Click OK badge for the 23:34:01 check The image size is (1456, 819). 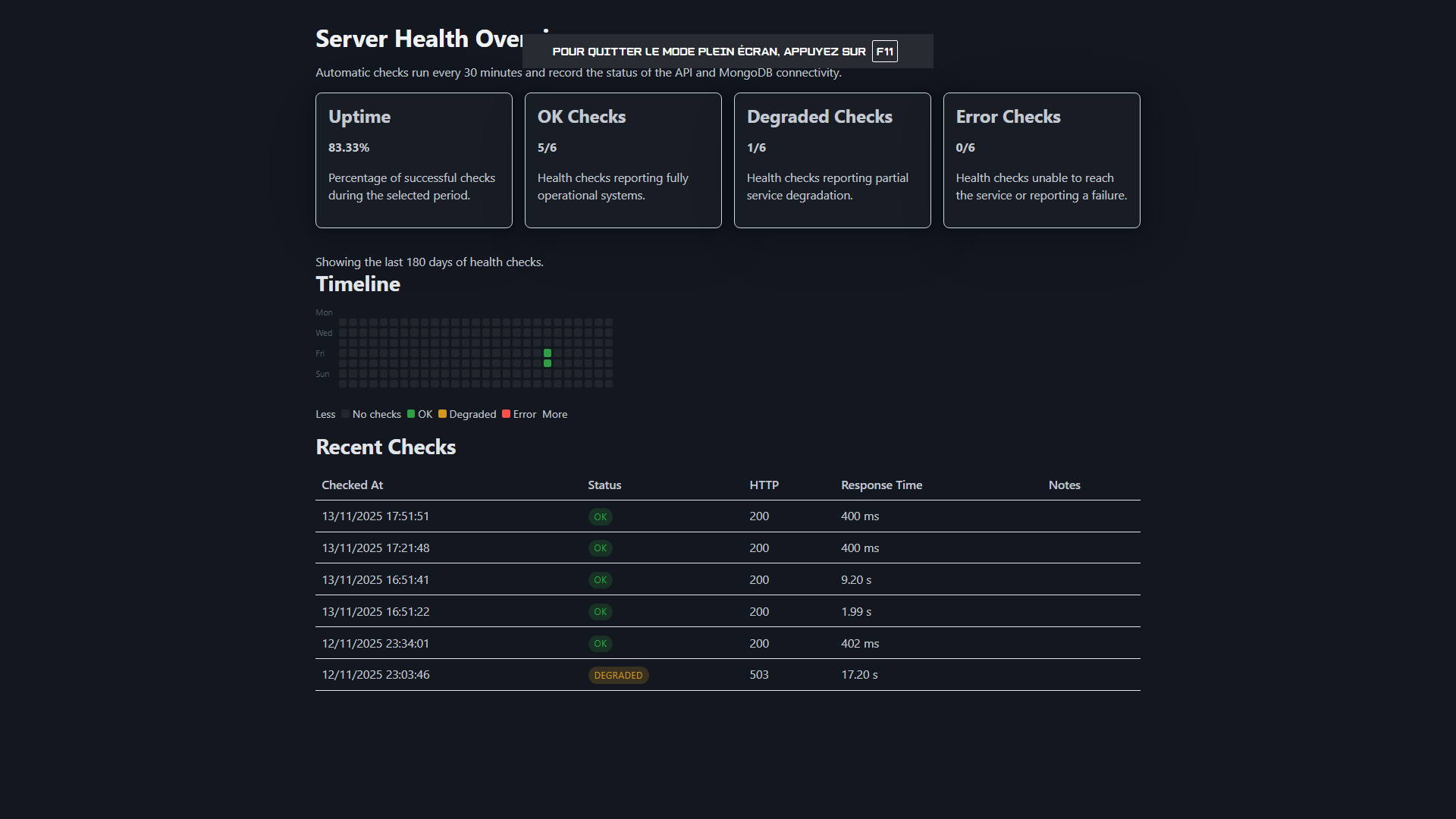(x=600, y=644)
